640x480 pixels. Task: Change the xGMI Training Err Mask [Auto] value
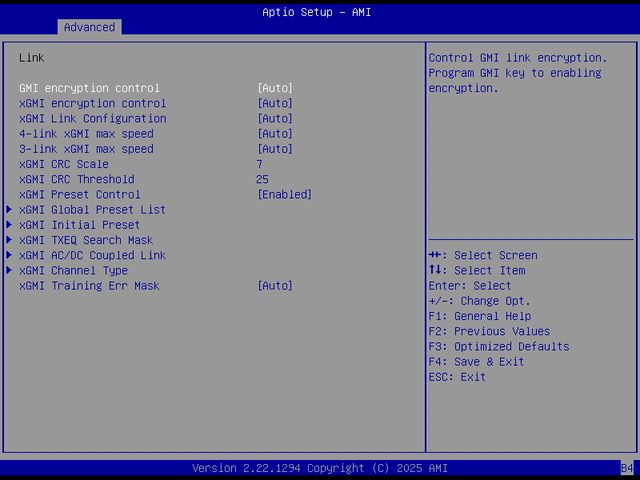pyautogui.click(x=275, y=286)
